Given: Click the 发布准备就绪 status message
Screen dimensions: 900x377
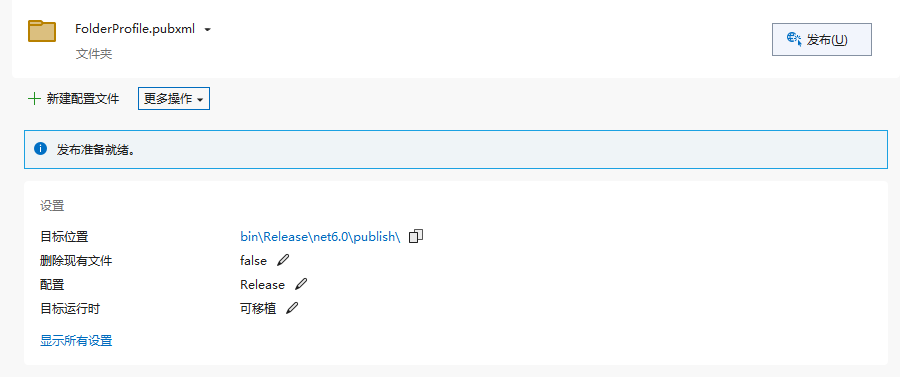Looking at the screenshot, I should pos(96,150).
